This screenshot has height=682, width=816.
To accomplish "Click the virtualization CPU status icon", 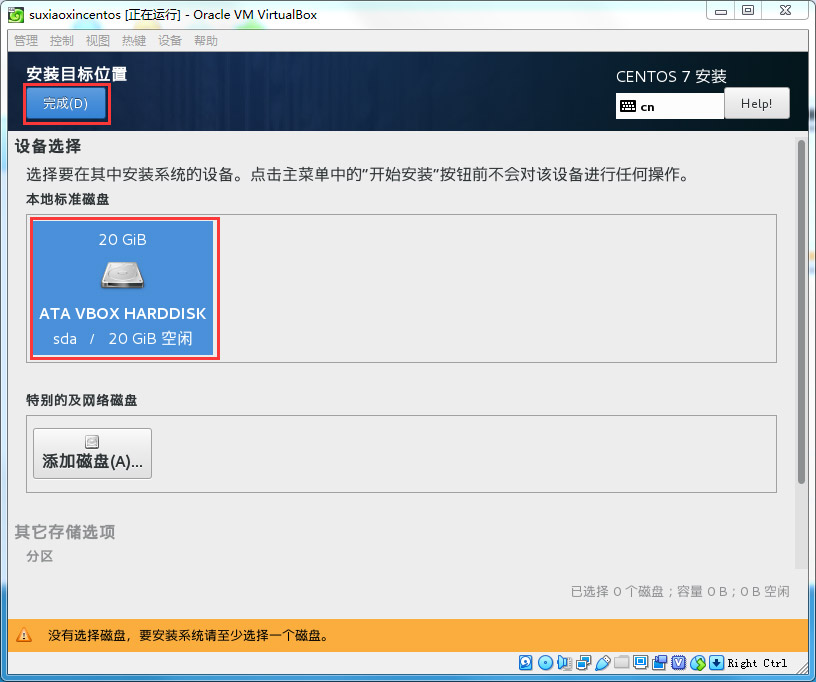I will pos(679,663).
